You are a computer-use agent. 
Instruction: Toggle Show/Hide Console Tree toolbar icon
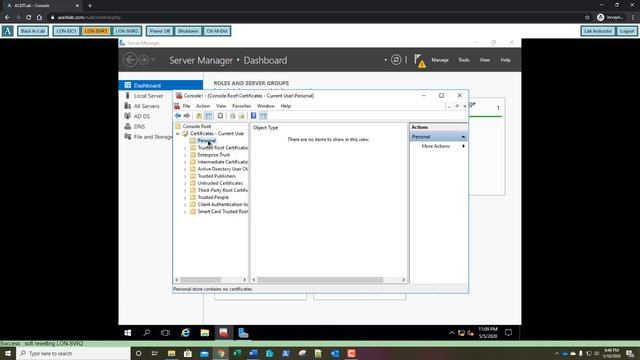(209, 116)
